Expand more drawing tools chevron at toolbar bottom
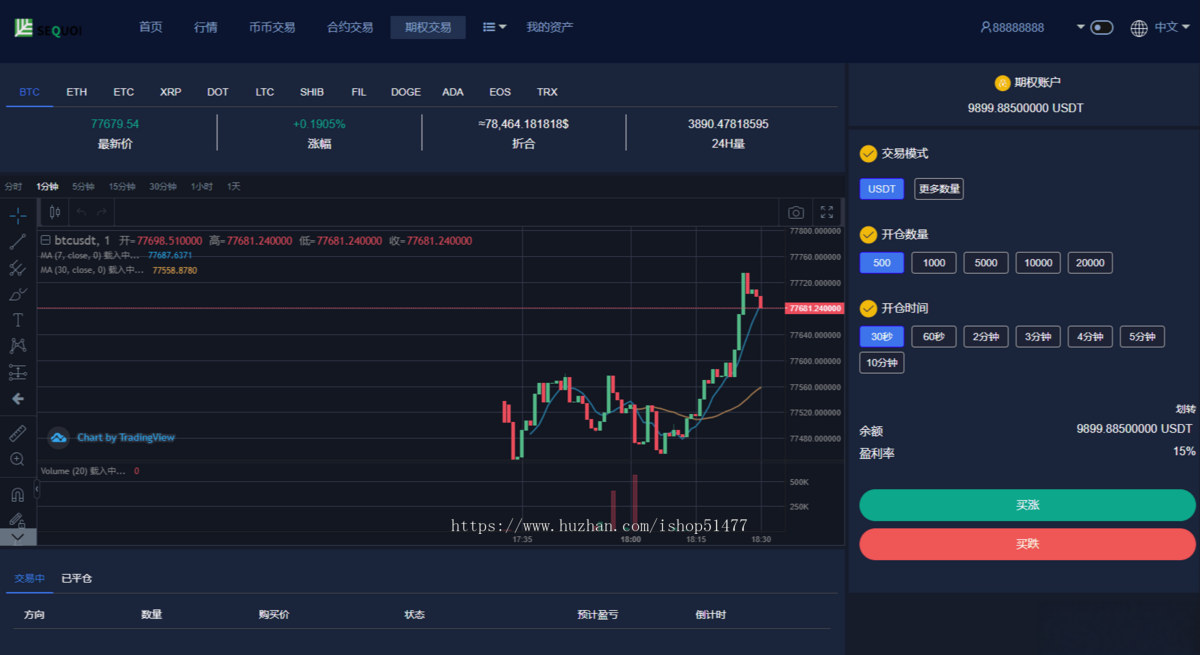The image size is (1200, 655). coord(18,537)
